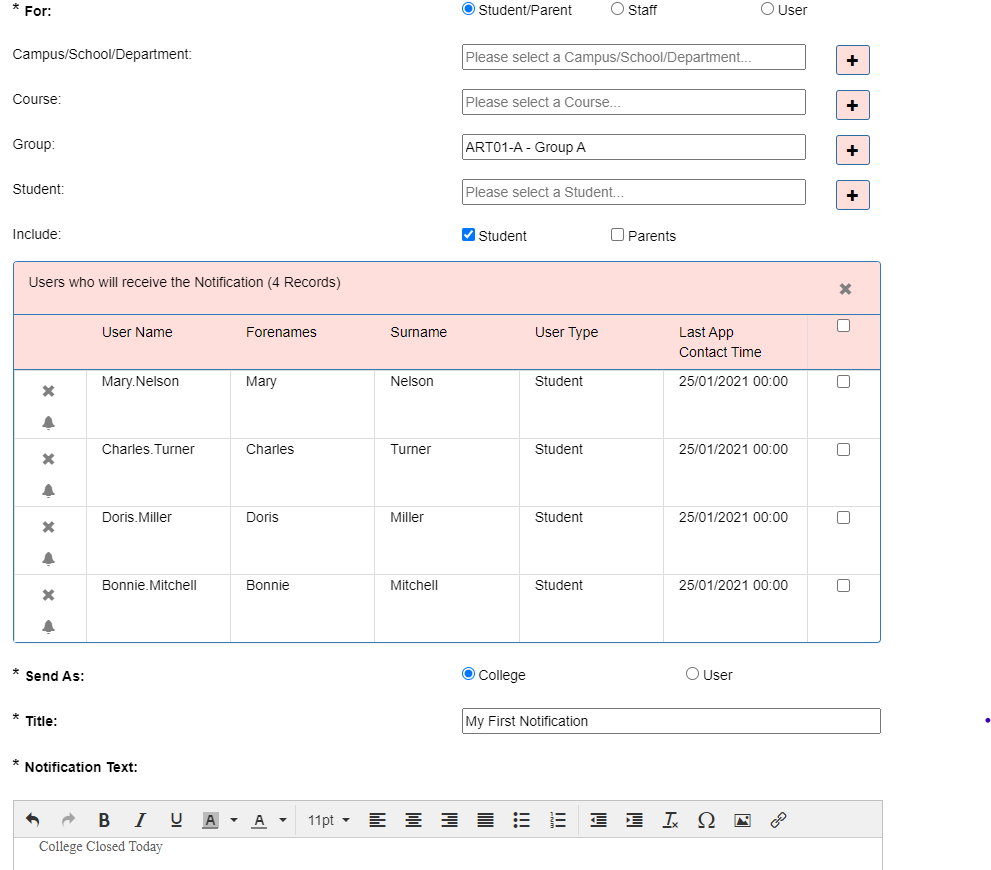This screenshot has height=870, width=991.
Task: Click plus button beside Group
Action: pyautogui.click(x=853, y=150)
